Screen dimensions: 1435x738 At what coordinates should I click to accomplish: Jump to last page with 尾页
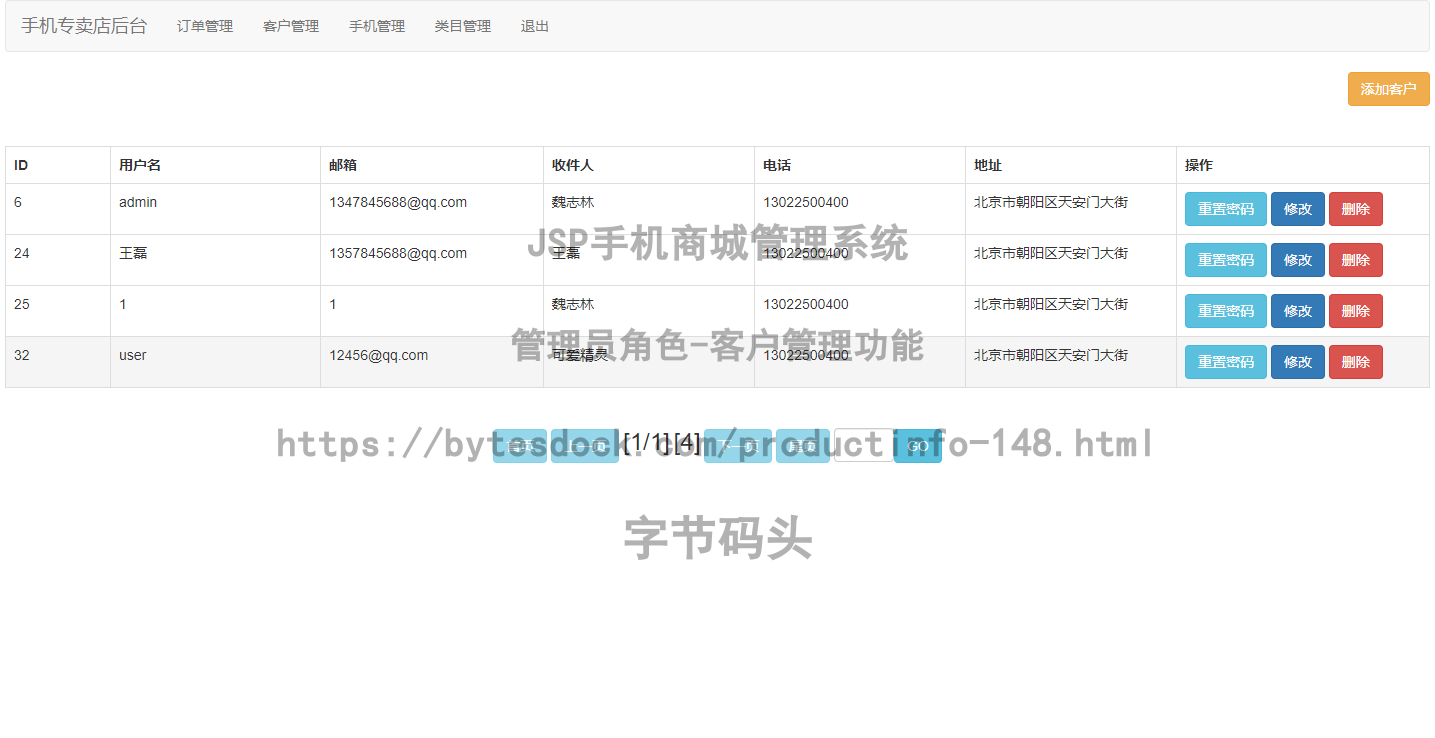tap(803, 446)
